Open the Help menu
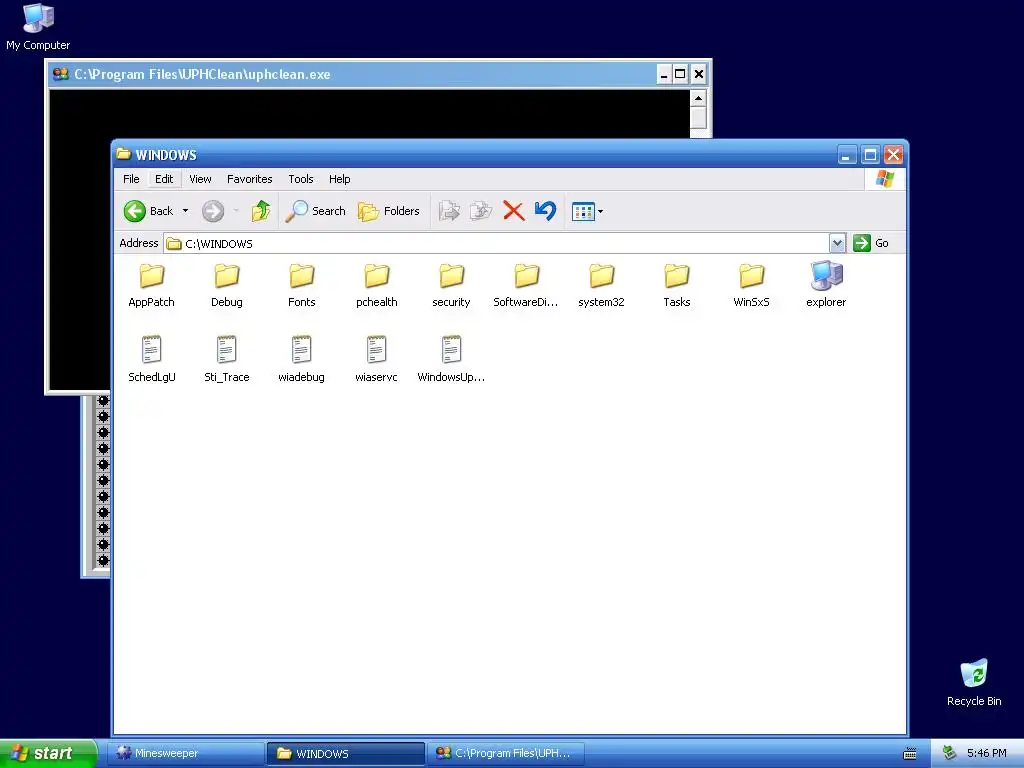1024x768 pixels. coord(340,179)
